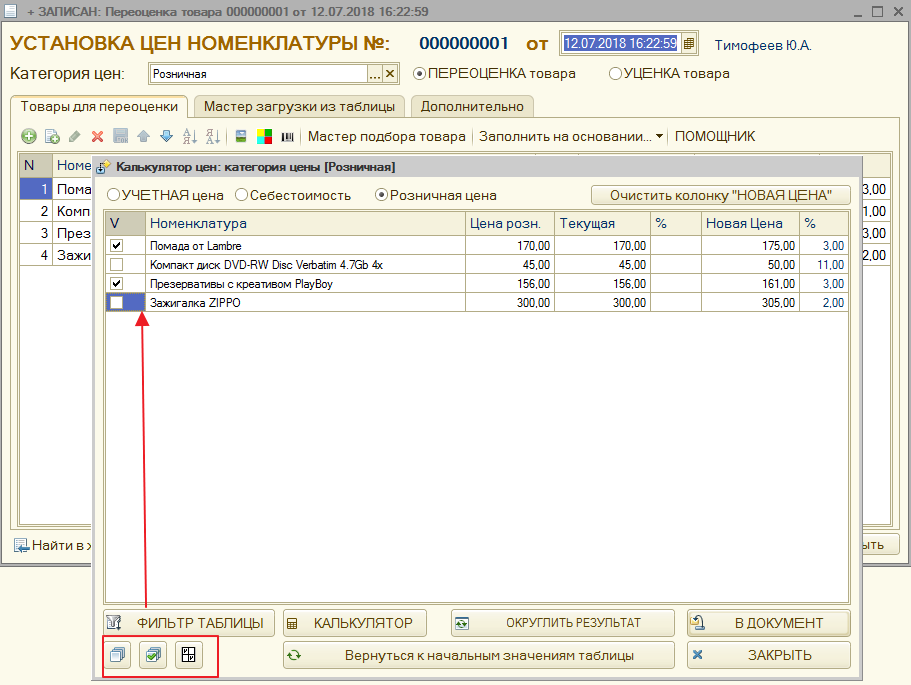Click the green Add row icon
This screenshot has width=911, height=685.
[28, 137]
